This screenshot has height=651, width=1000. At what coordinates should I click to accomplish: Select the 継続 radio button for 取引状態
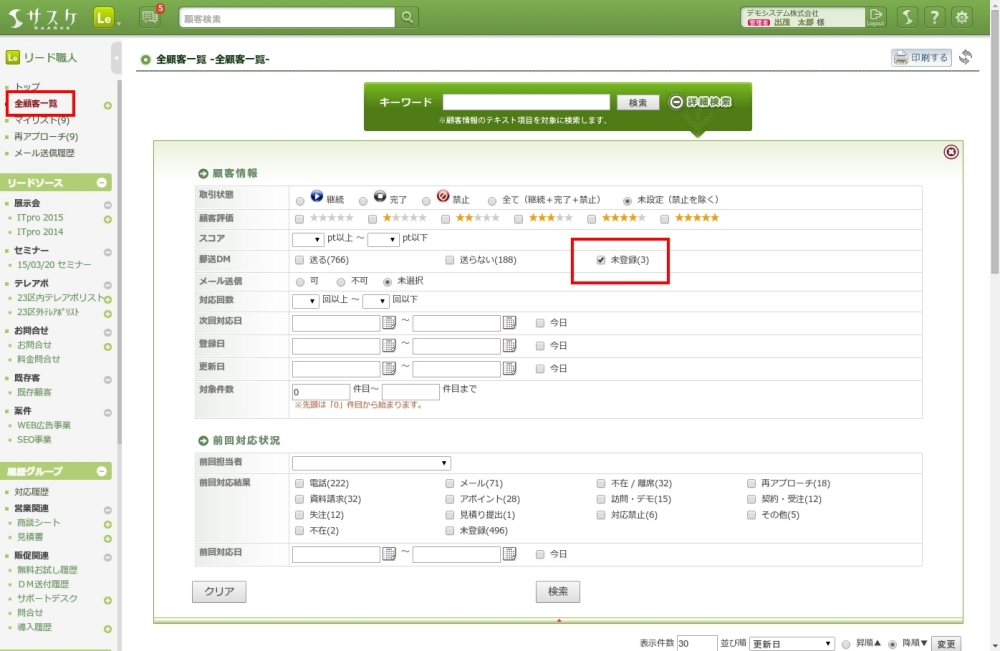click(300, 201)
